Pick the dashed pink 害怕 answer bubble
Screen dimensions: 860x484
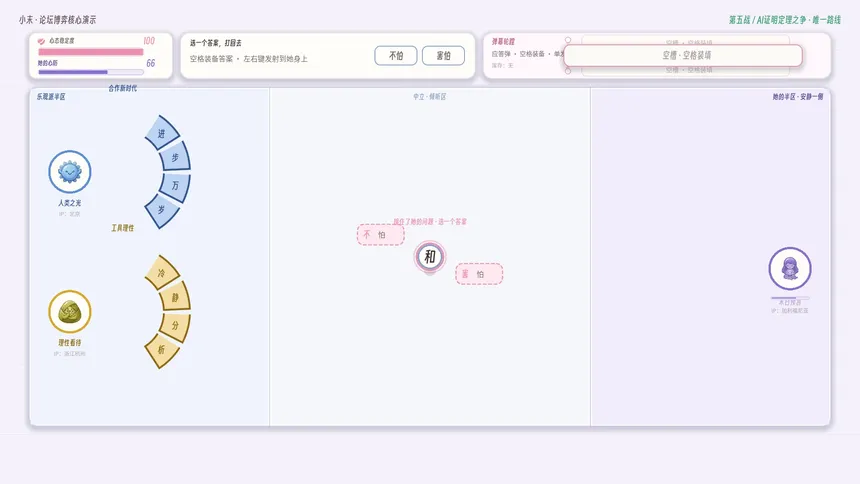tap(479, 274)
